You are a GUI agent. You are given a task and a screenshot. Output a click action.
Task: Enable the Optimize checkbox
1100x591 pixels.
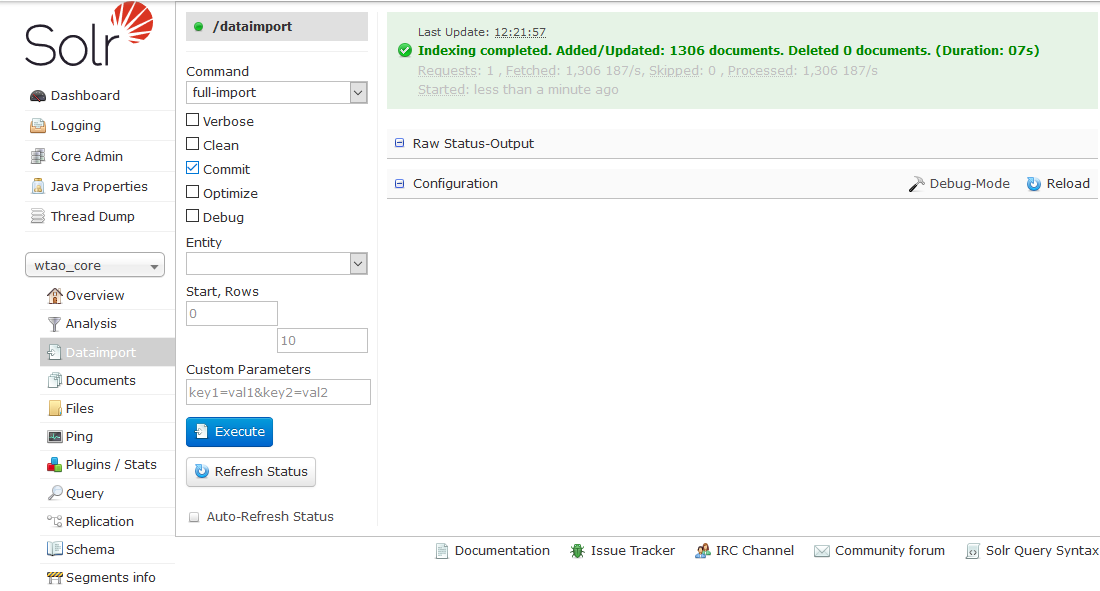click(192, 192)
